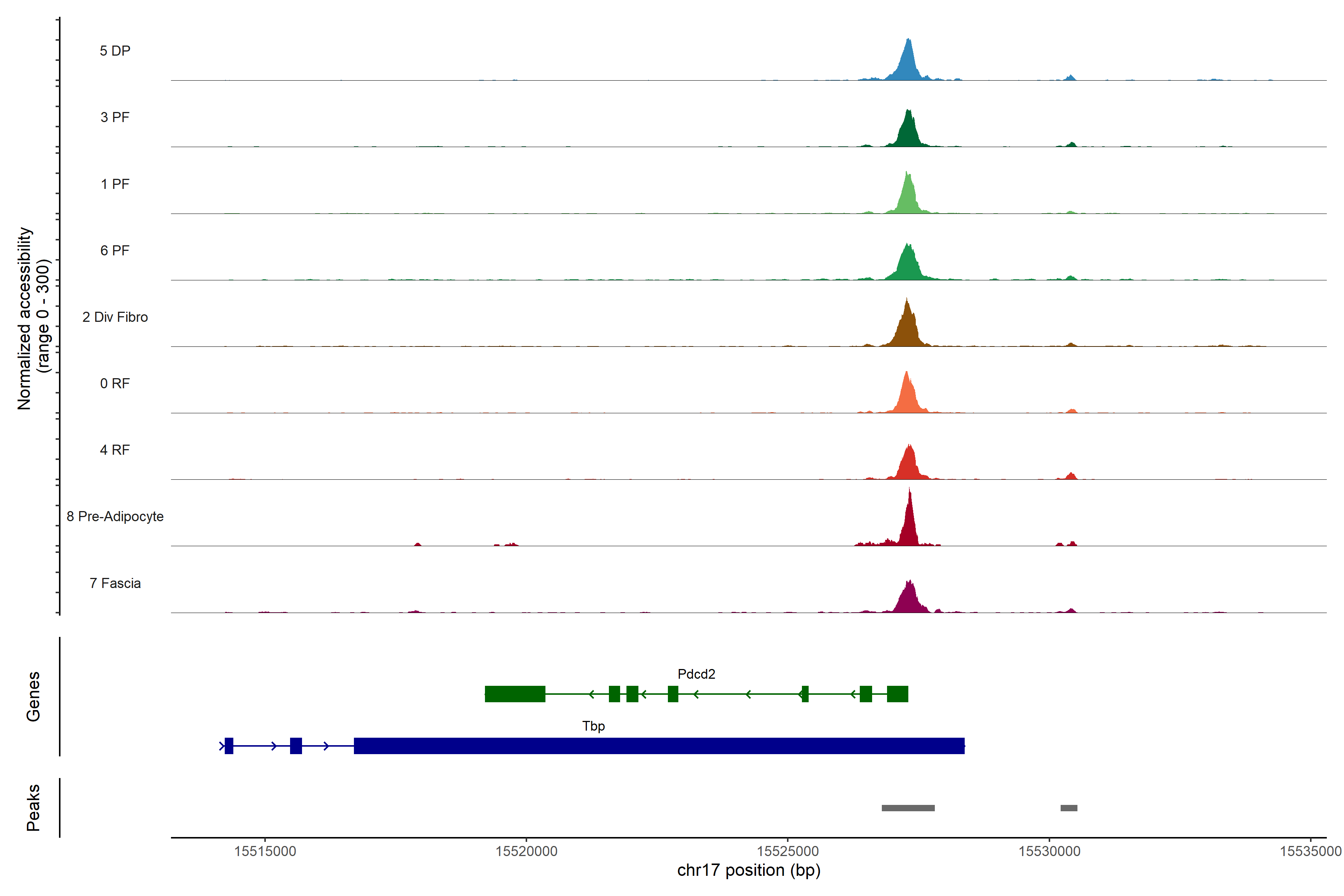This screenshot has height=896, width=1344.
Task: Click the 5 DP track label
Action: point(115,51)
